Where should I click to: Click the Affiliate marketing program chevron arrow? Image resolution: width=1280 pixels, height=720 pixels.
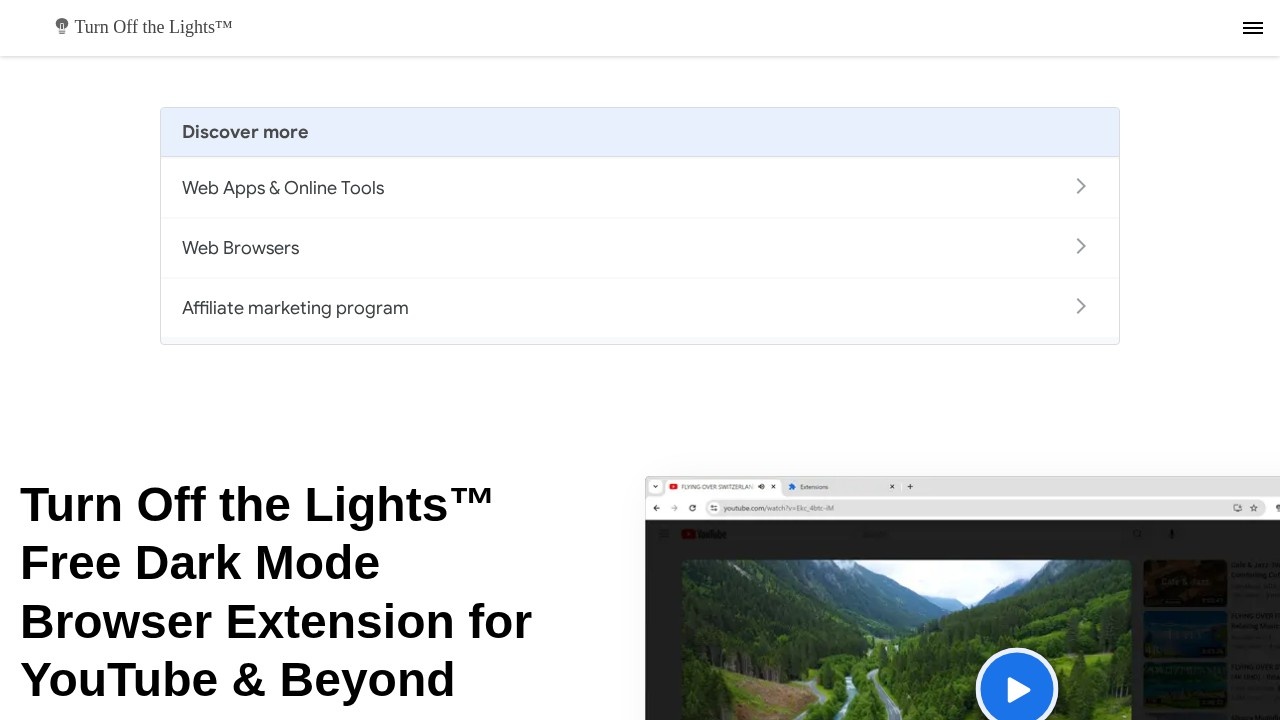tap(1081, 307)
